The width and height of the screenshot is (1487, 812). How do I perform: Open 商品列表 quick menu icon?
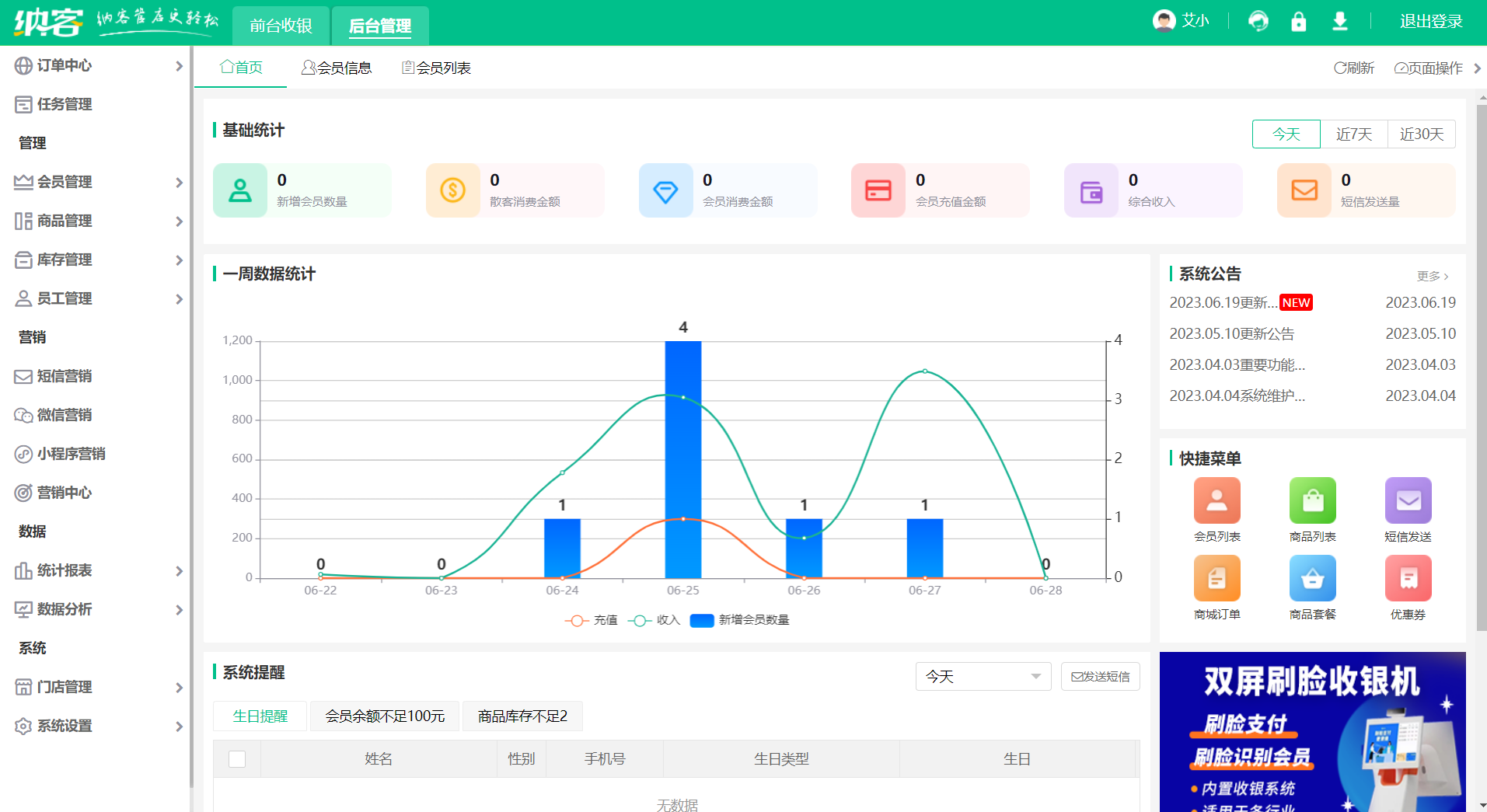1312,501
